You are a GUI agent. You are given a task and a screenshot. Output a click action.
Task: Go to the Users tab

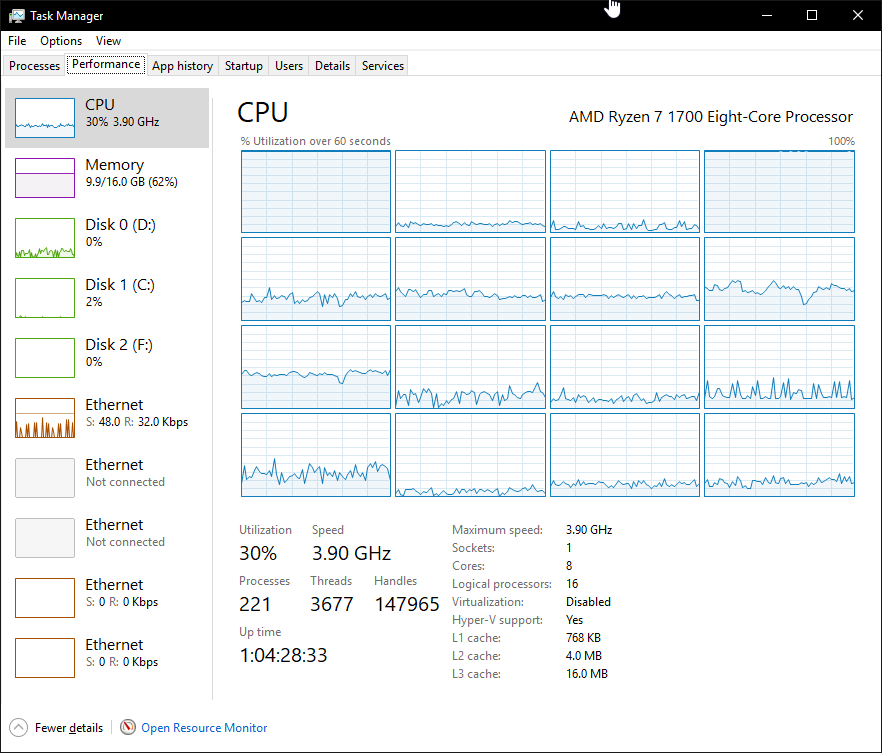click(x=289, y=66)
